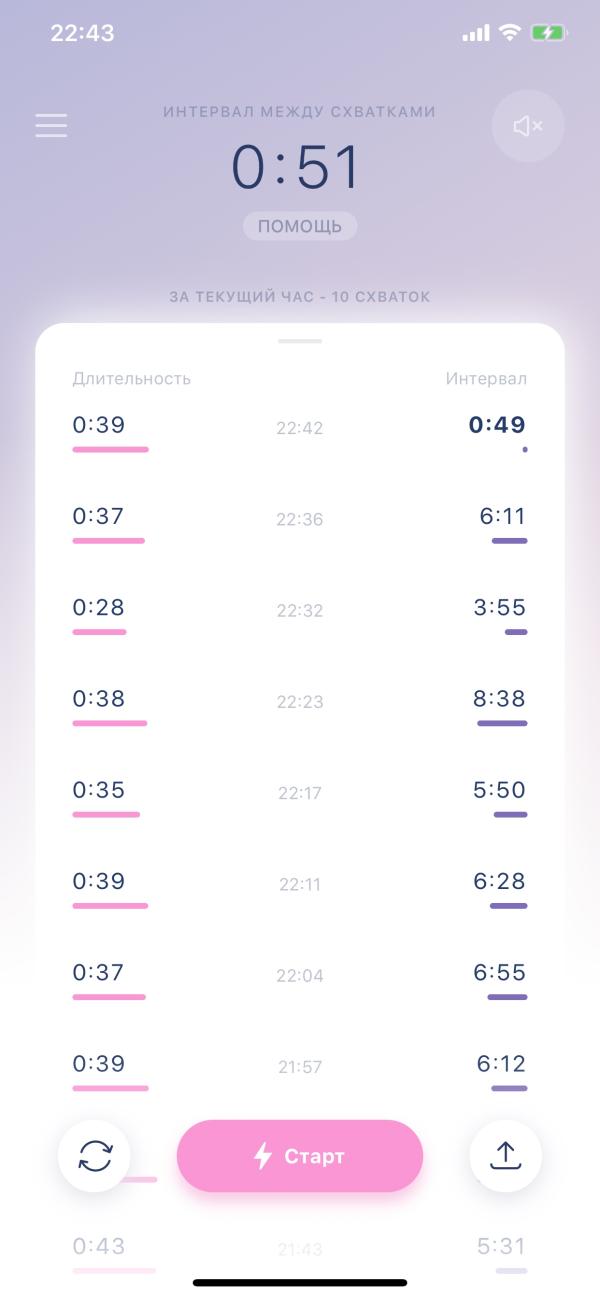Open the hamburger menu
The height and width of the screenshot is (1298, 600).
tap(51, 125)
